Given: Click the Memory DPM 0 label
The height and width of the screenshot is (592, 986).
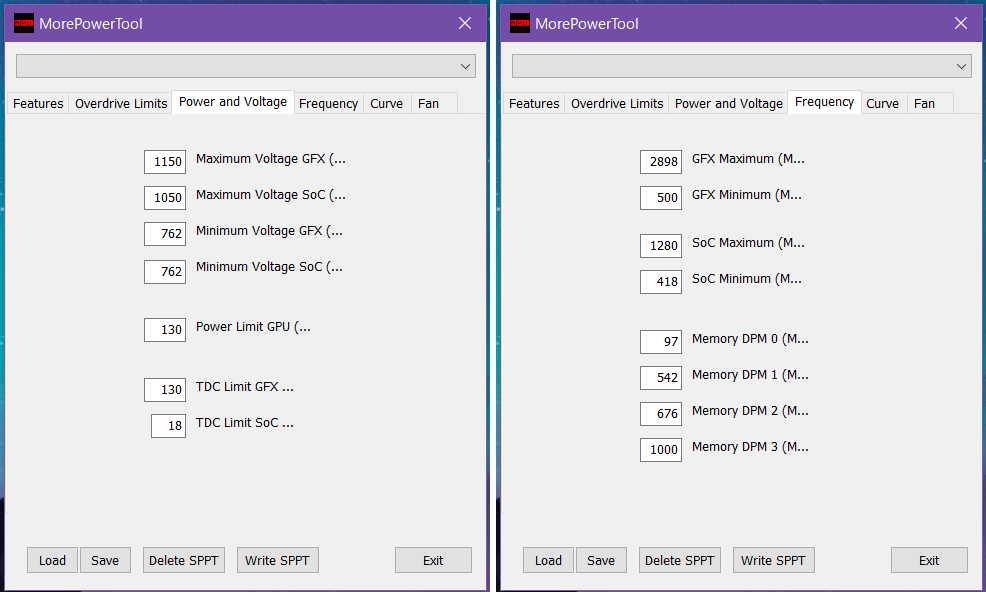Looking at the screenshot, I should [x=750, y=339].
